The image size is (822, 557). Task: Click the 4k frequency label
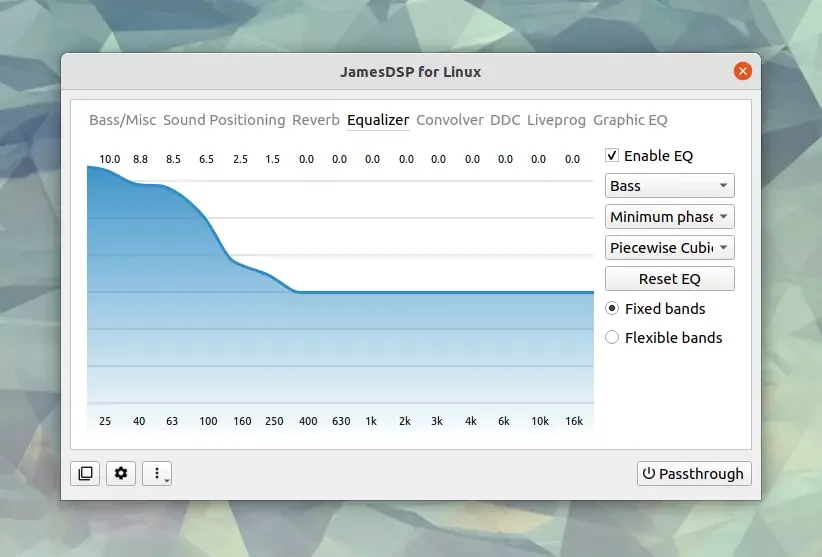click(x=471, y=421)
